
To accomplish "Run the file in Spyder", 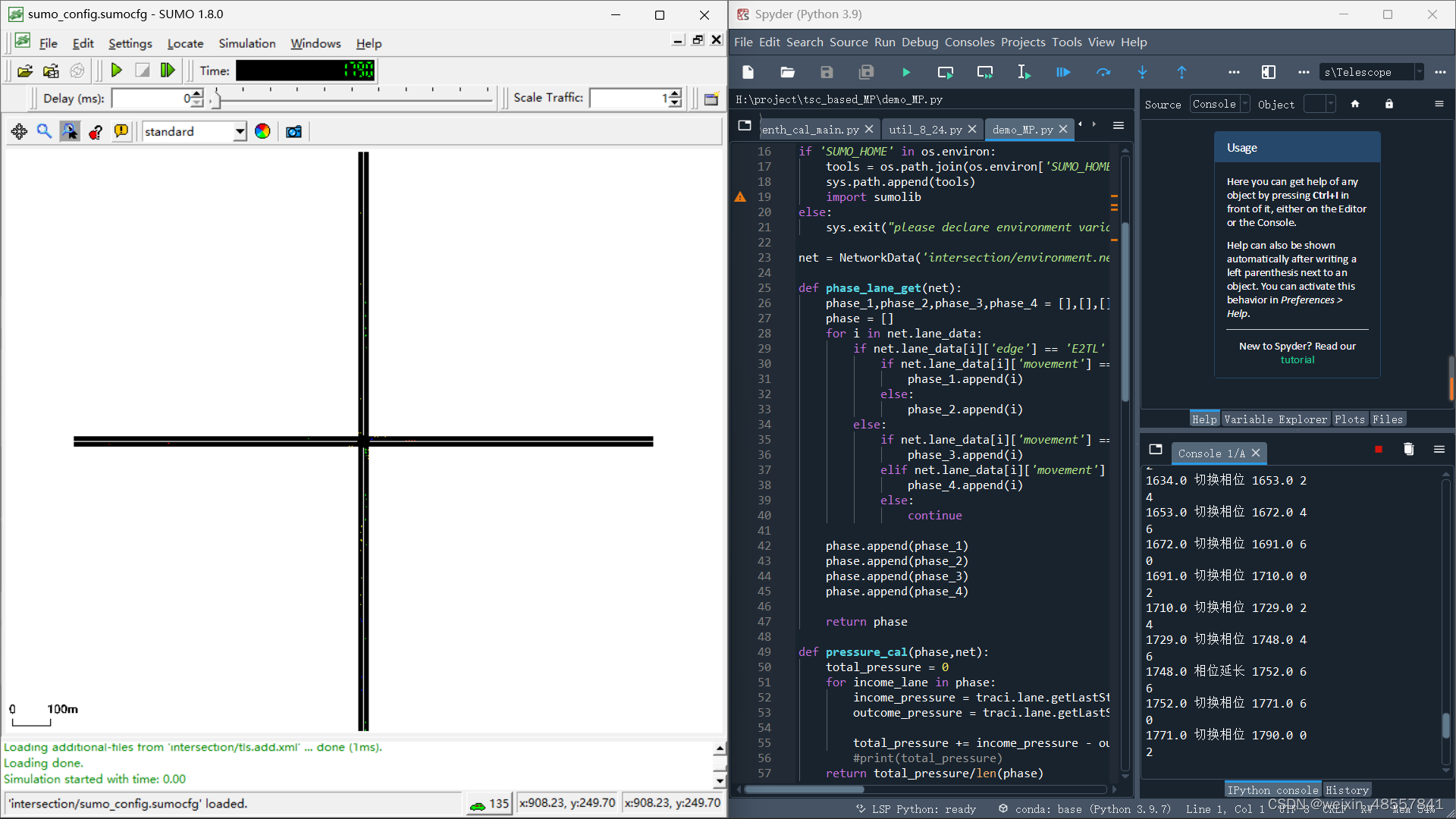I will coord(906,72).
